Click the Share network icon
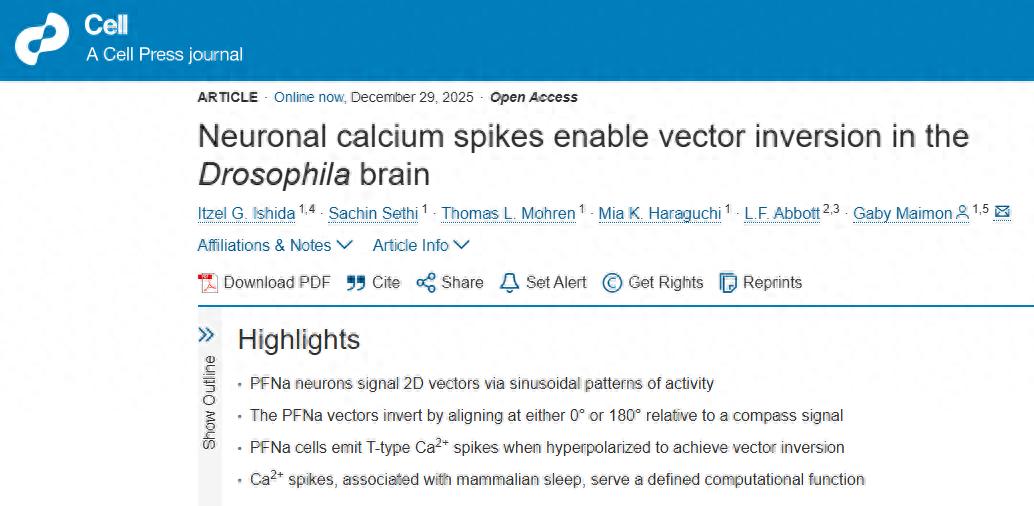This screenshot has height=506, width=1034. point(426,283)
